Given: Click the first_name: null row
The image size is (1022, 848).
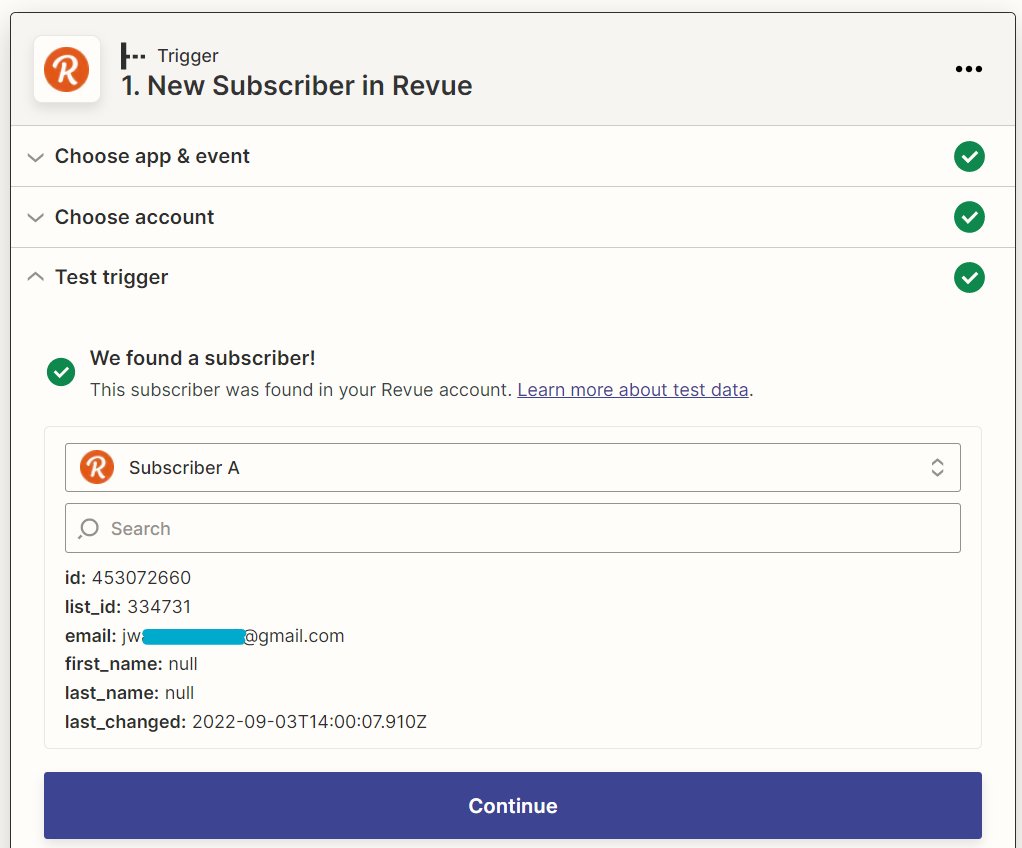Looking at the screenshot, I should (x=131, y=664).
